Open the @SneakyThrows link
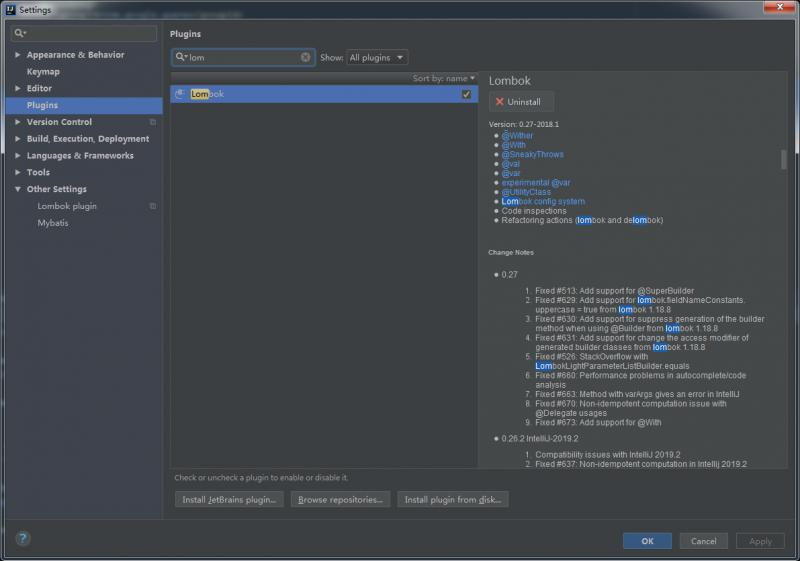This screenshot has height=561, width=800. coord(533,154)
